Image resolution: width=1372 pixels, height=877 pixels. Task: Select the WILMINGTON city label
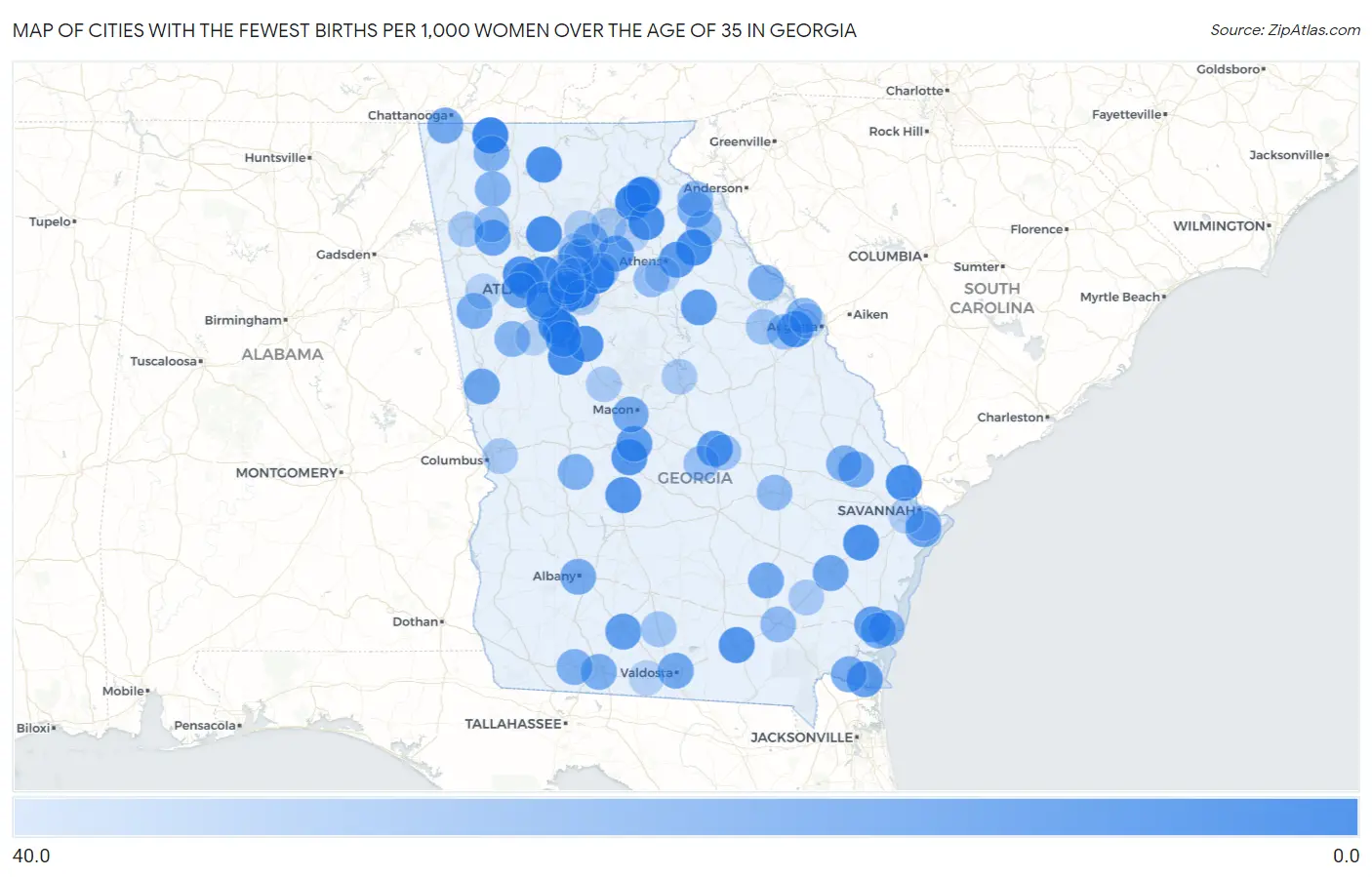[1220, 225]
